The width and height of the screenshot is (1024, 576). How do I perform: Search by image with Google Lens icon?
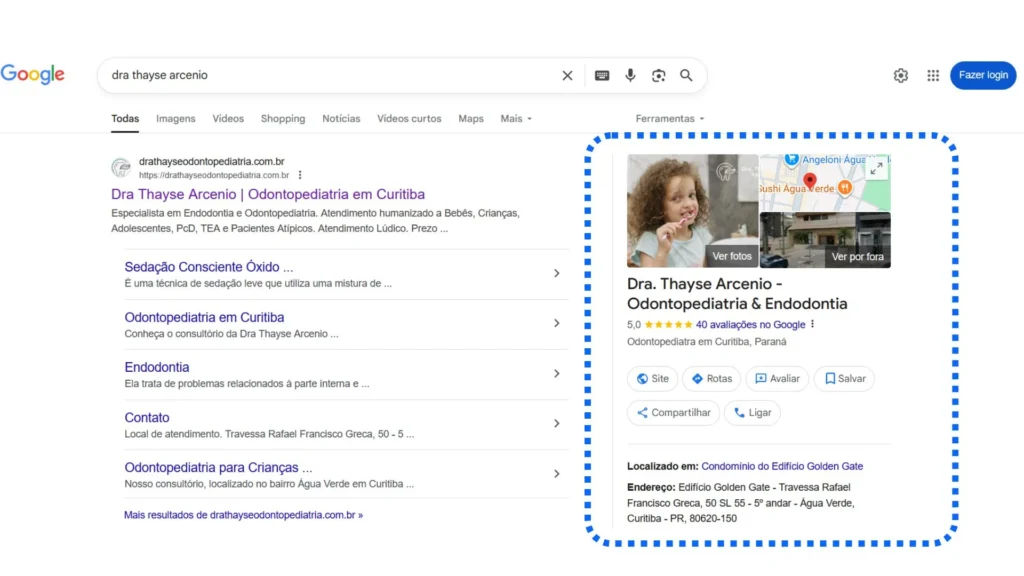point(658,75)
